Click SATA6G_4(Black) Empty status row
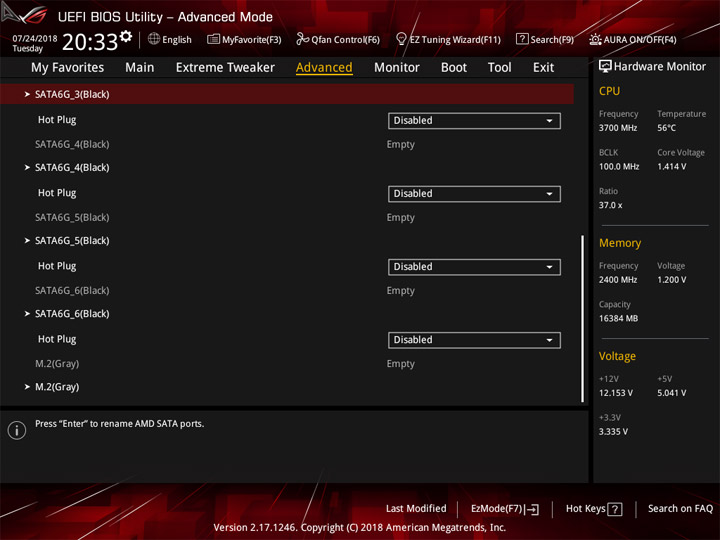 [x=287, y=144]
